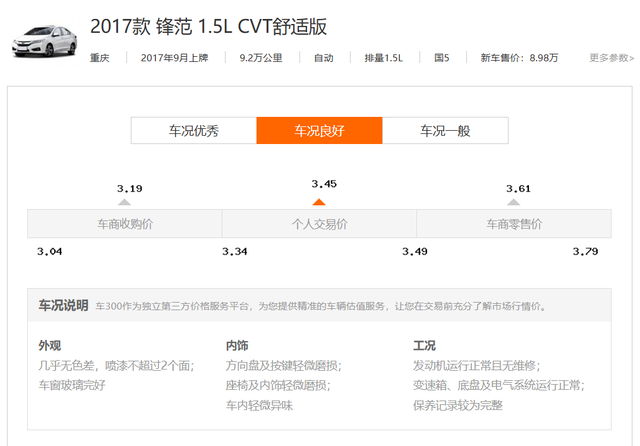Click the 9.2万公里 mileage text
Screen dimensions: 640x446
[261, 58]
